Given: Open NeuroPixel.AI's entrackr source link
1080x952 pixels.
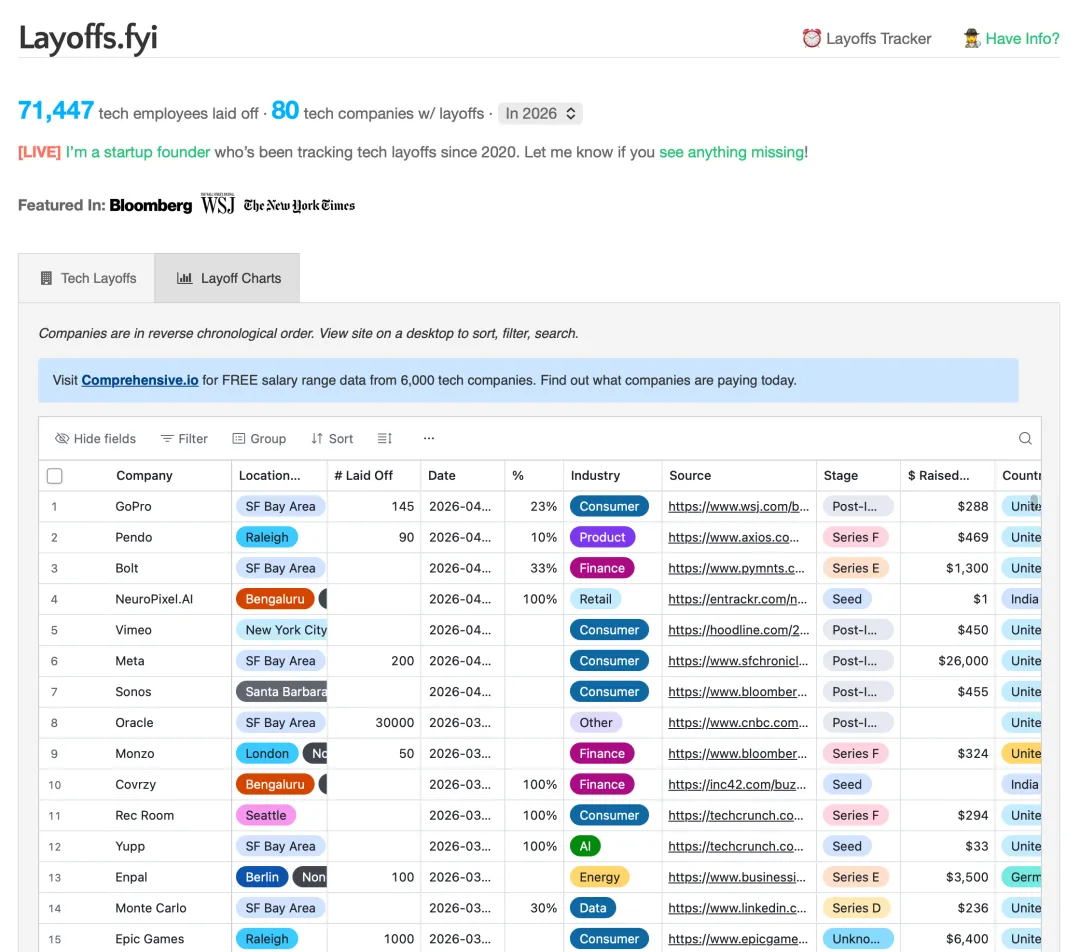Looking at the screenshot, I should (738, 599).
